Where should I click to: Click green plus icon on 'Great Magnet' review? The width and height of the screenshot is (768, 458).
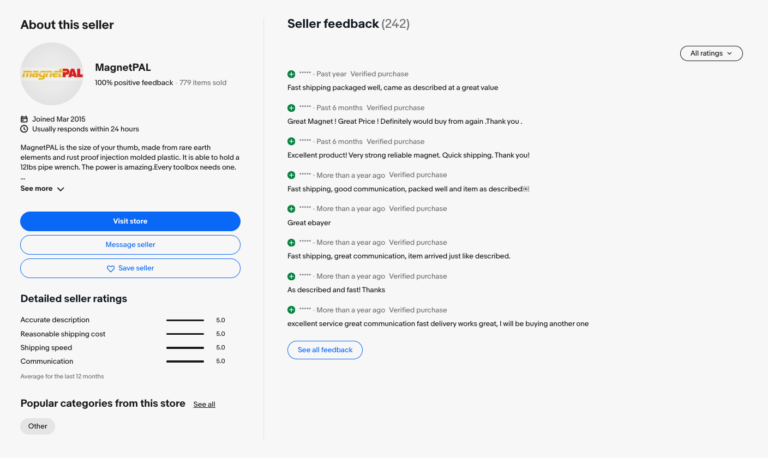[x=291, y=108]
